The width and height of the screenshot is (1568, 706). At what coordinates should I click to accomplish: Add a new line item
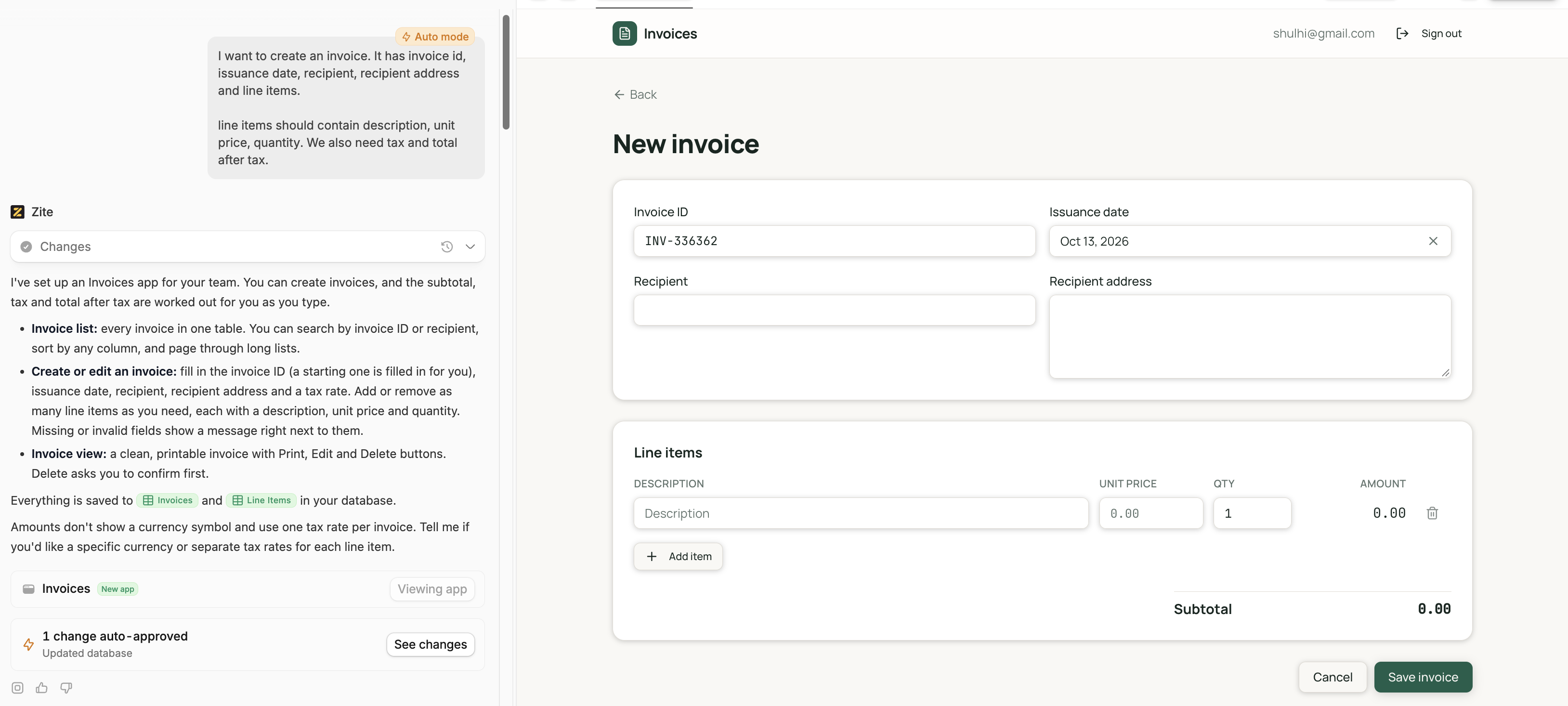point(678,556)
